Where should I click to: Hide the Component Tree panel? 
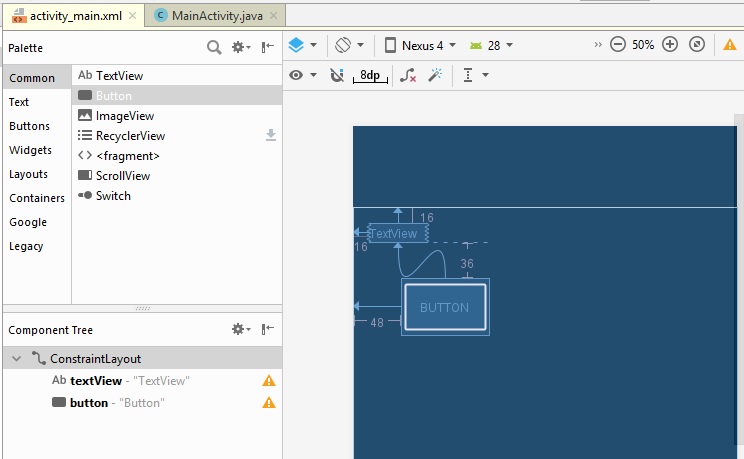268,329
